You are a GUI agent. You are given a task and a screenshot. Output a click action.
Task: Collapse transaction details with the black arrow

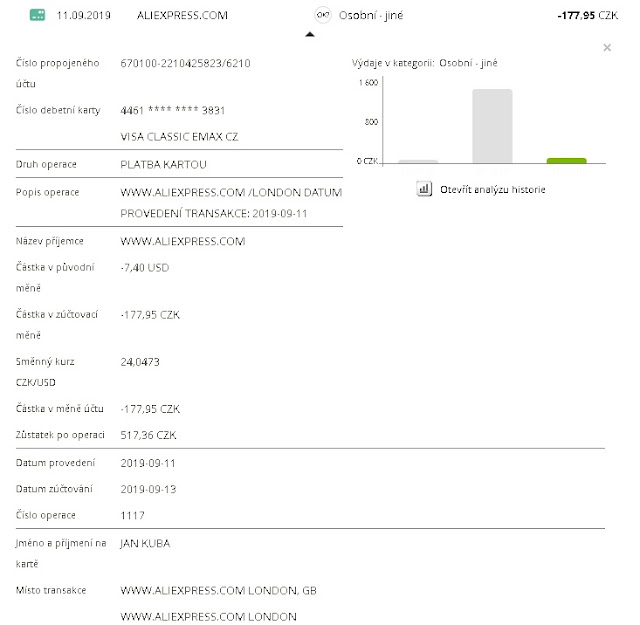pos(310,34)
